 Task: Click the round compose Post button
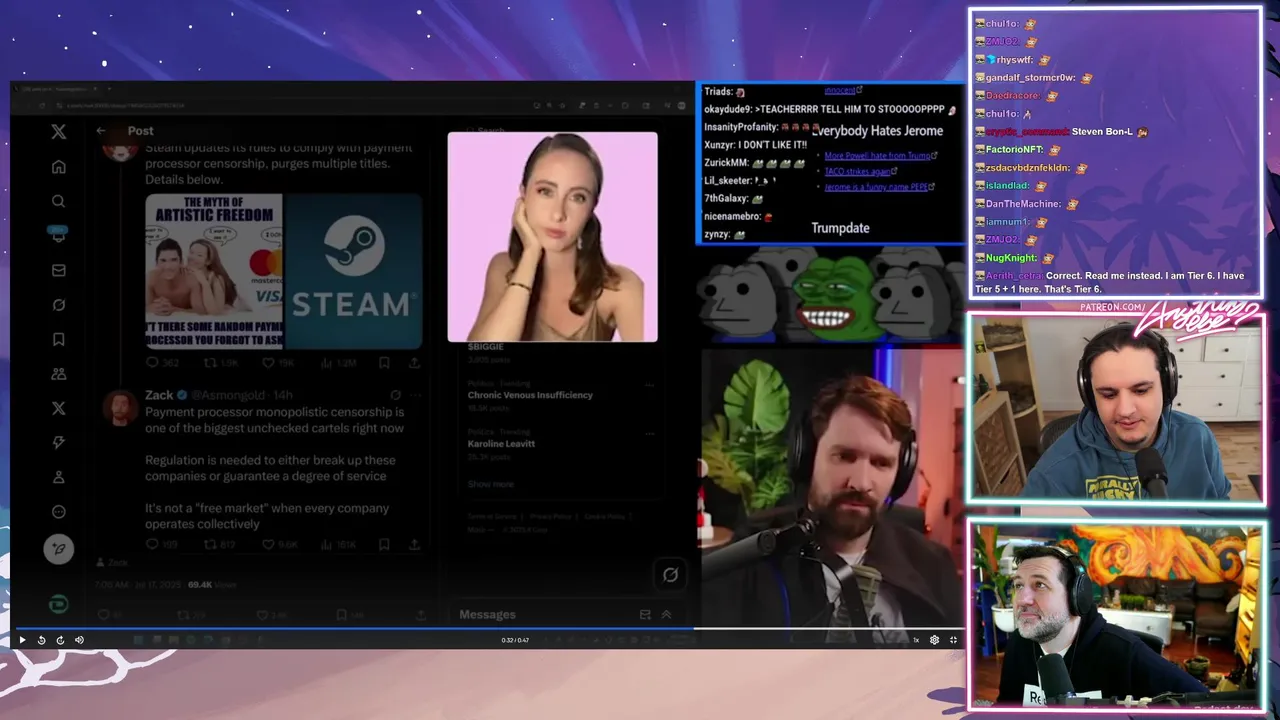[x=59, y=549]
